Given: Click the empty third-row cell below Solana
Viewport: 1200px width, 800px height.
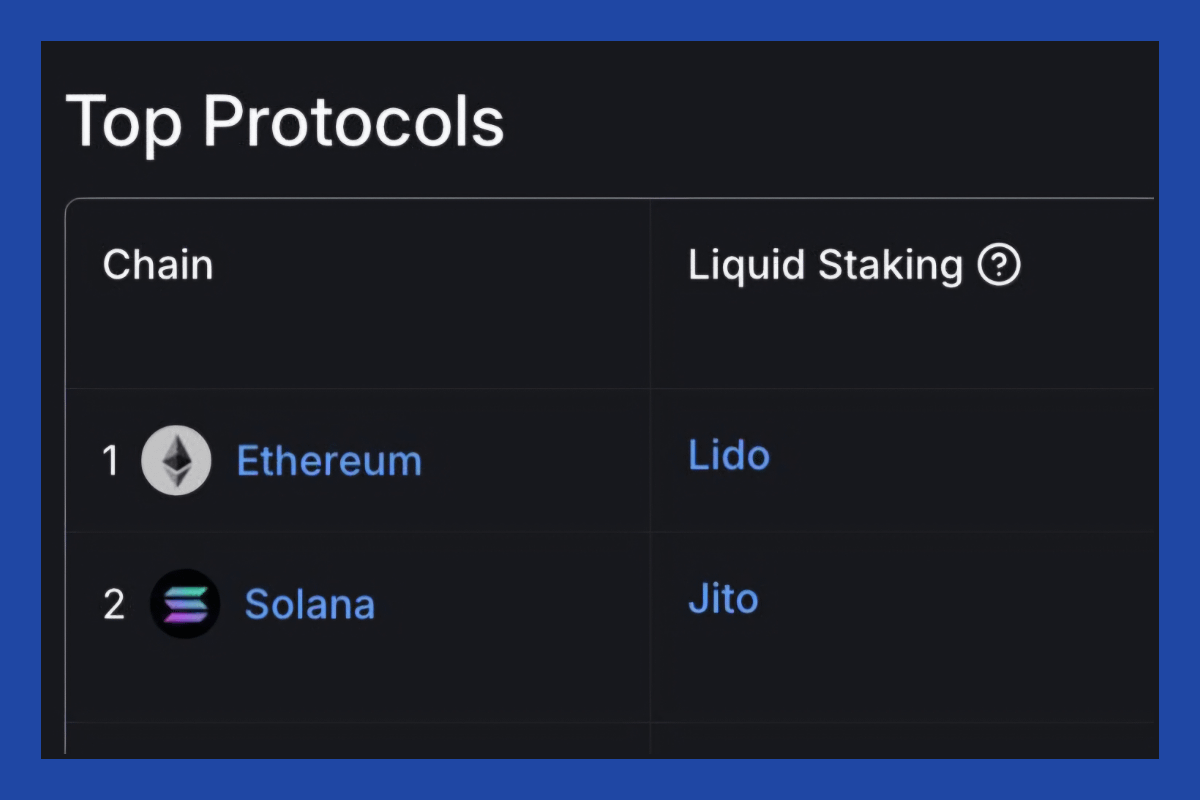Looking at the screenshot, I should (358, 738).
